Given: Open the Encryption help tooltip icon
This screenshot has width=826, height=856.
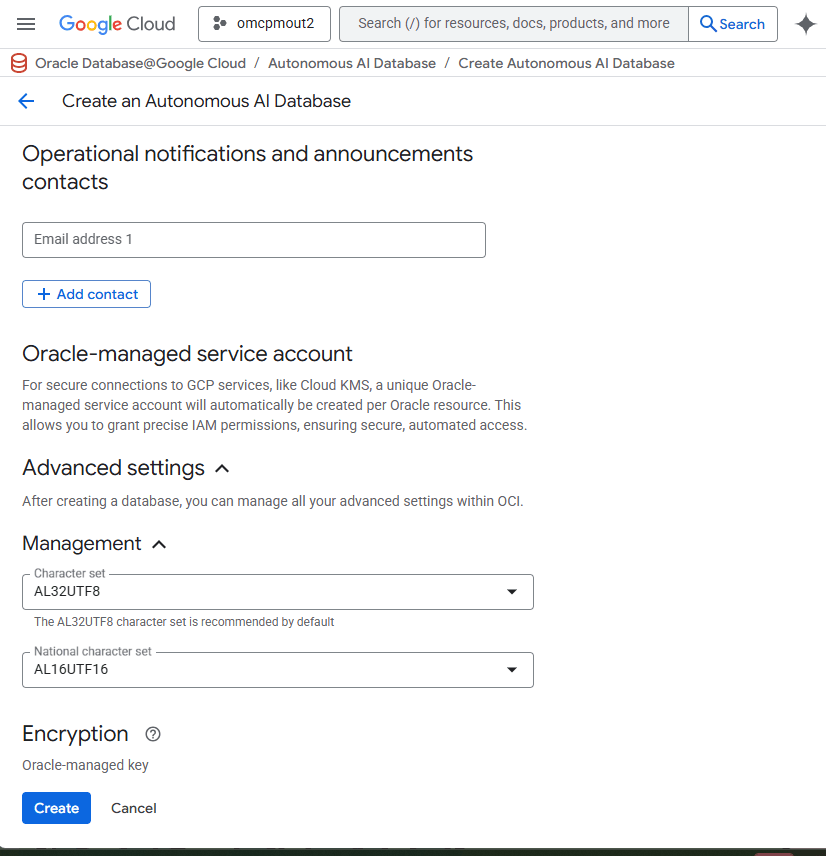Looking at the screenshot, I should (152, 734).
